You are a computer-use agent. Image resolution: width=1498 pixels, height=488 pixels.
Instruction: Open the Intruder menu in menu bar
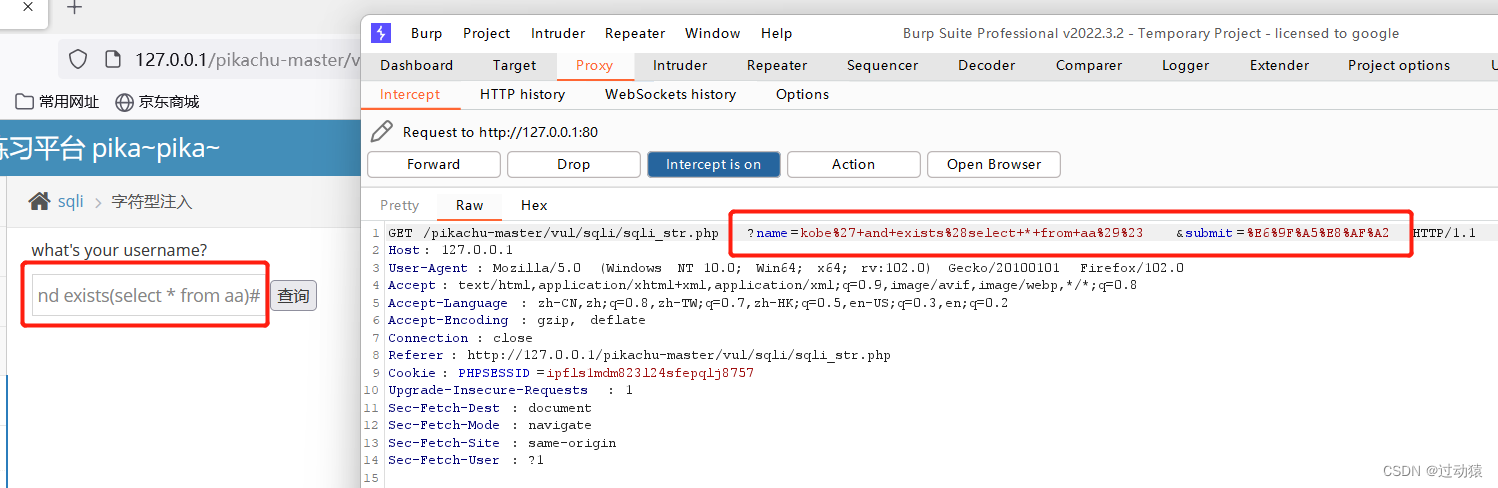click(x=558, y=33)
